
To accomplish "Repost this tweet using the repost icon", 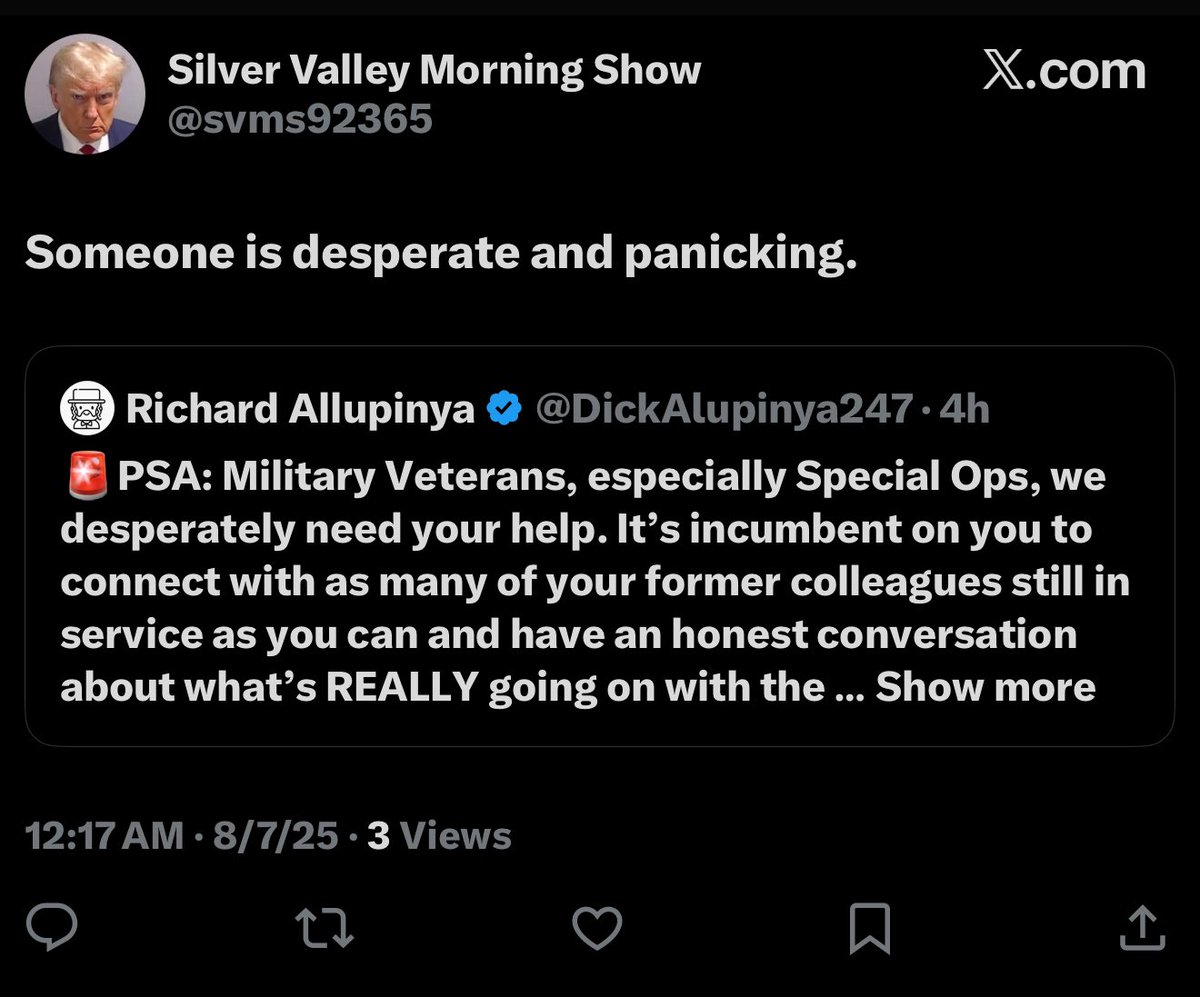I will tap(328, 927).
